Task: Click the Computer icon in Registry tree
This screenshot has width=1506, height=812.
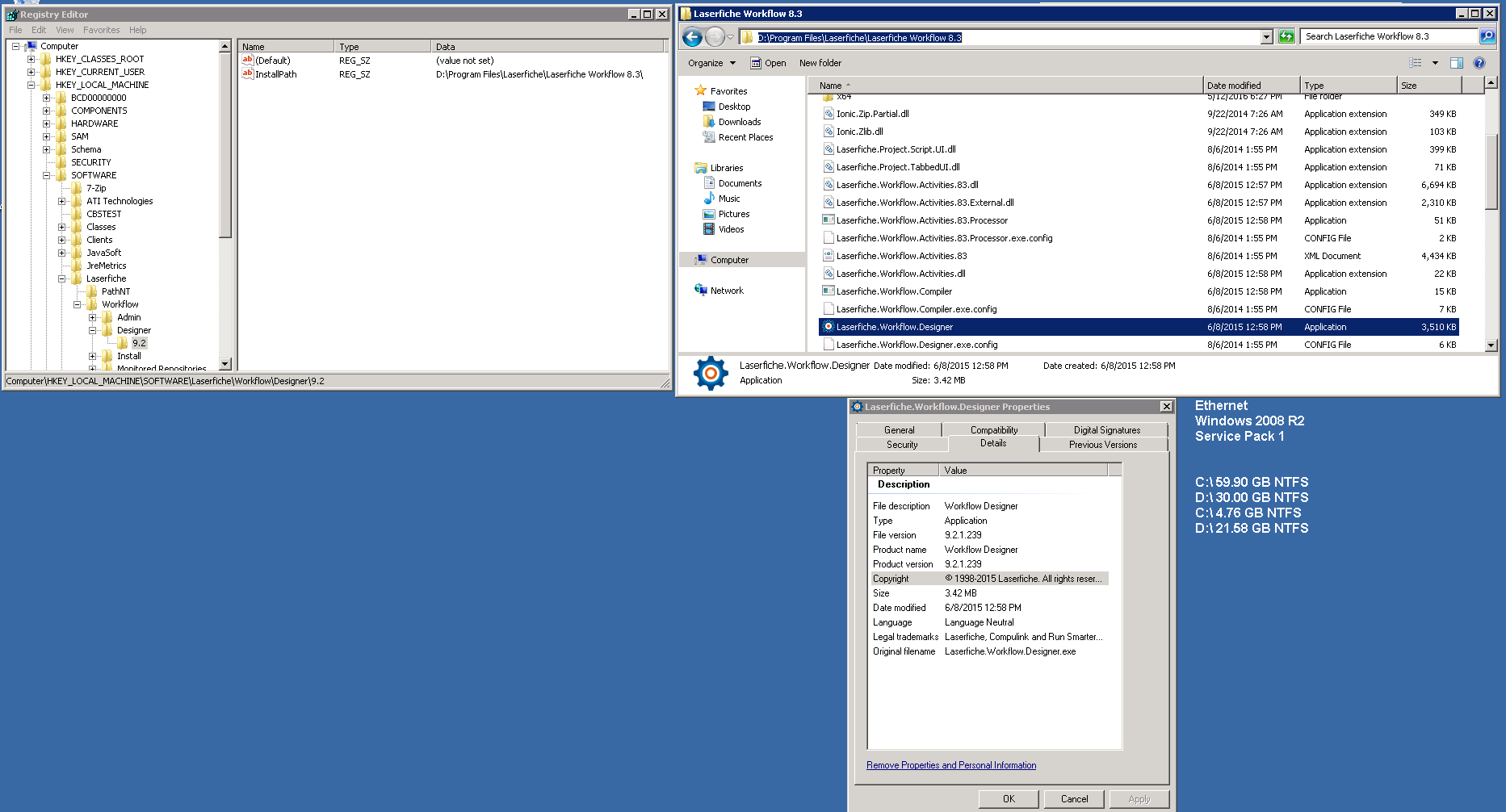Action: 31,46
